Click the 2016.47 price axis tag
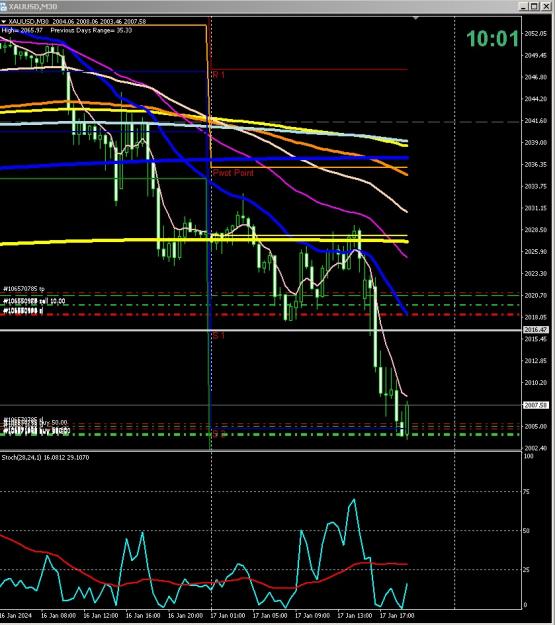Image resolution: width=555 pixels, height=625 pixels. tap(535, 330)
